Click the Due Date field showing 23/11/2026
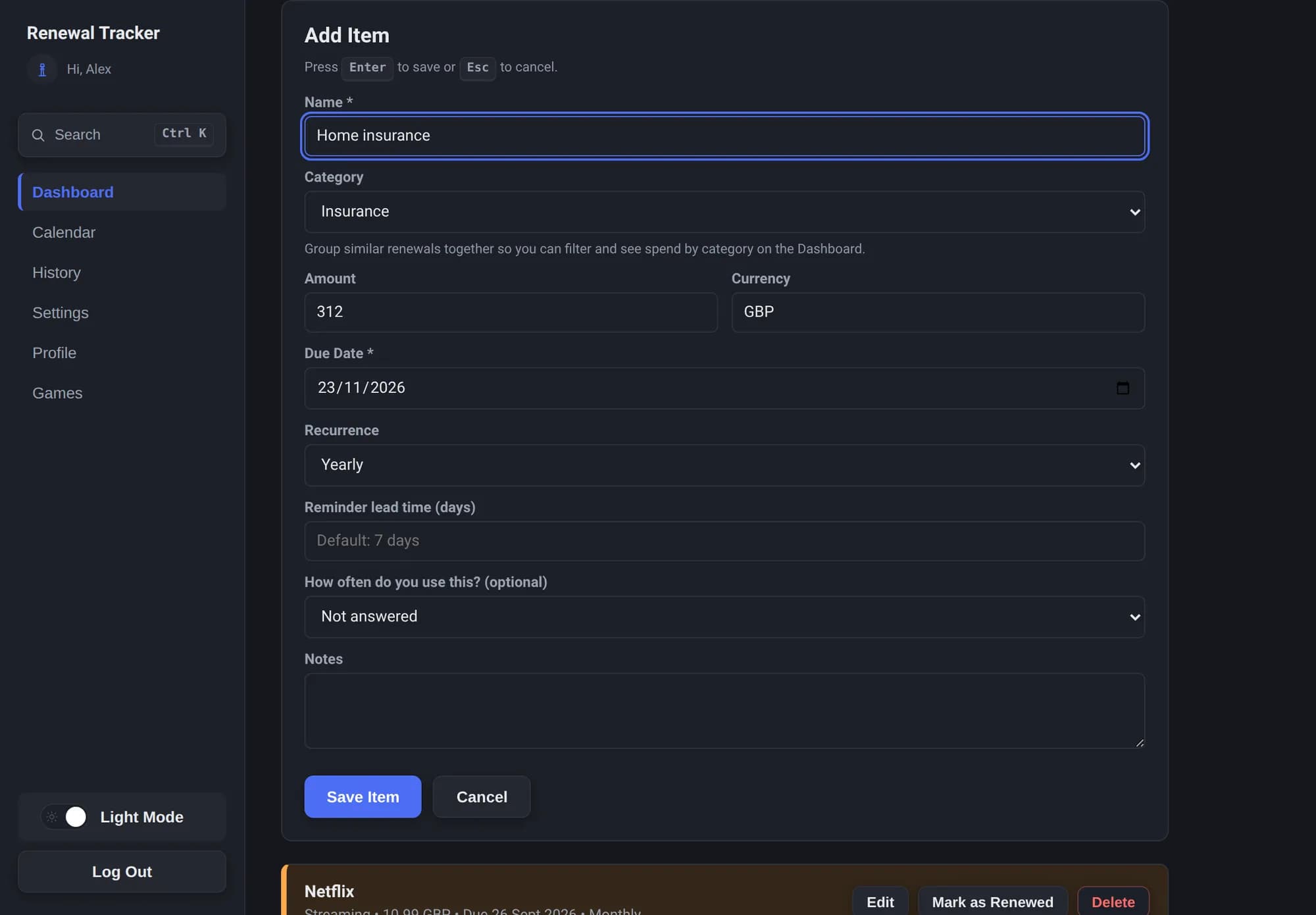This screenshot has height=915, width=1316. pos(724,388)
